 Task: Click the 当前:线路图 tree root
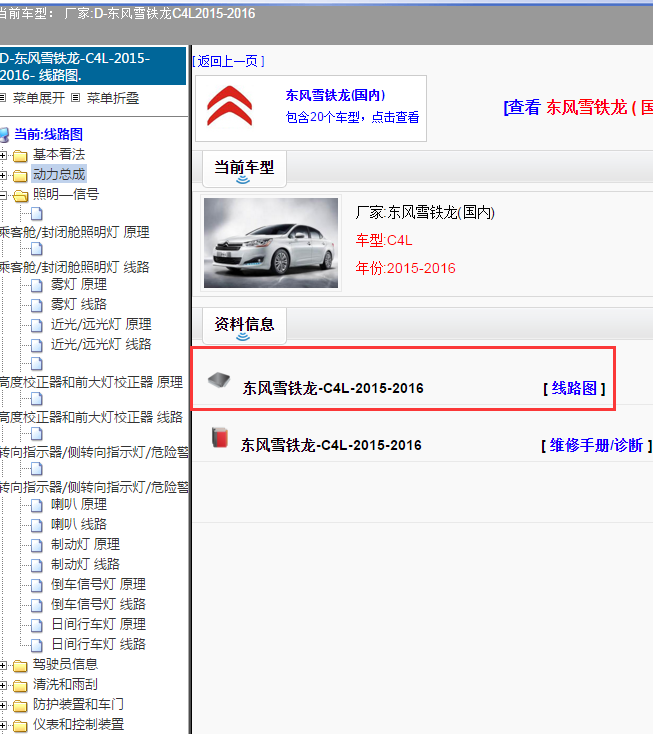pos(48,134)
